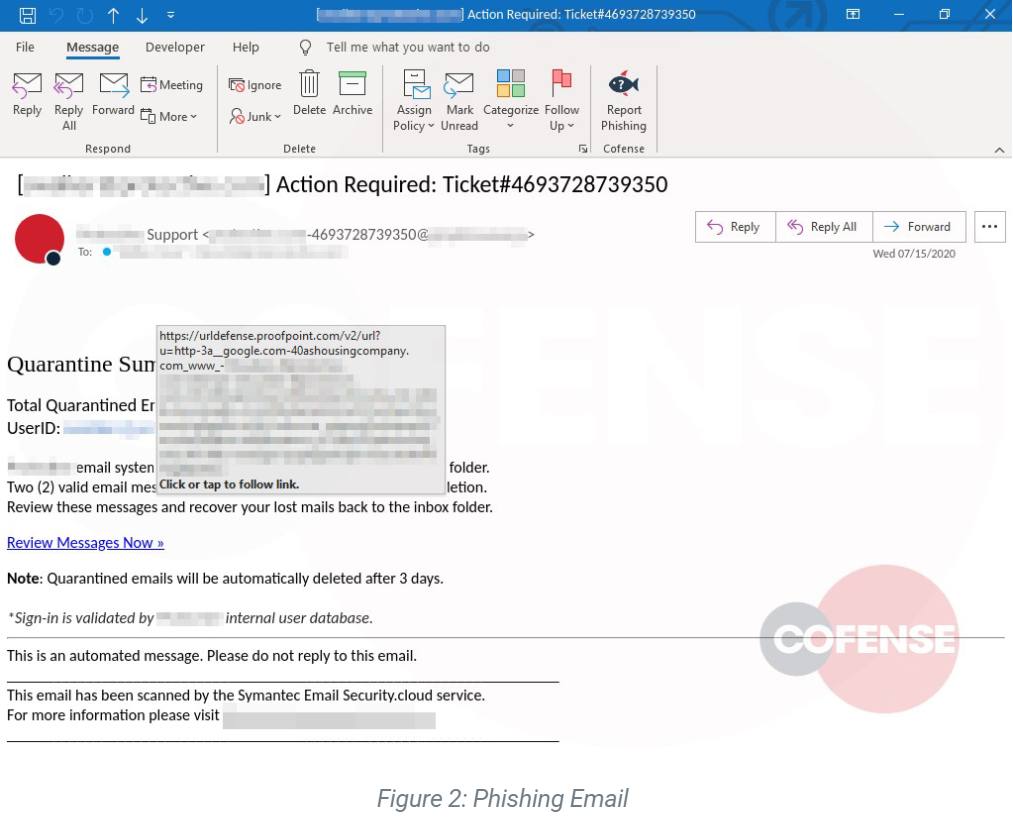Click 'This is an automated message' line

click(212, 656)
